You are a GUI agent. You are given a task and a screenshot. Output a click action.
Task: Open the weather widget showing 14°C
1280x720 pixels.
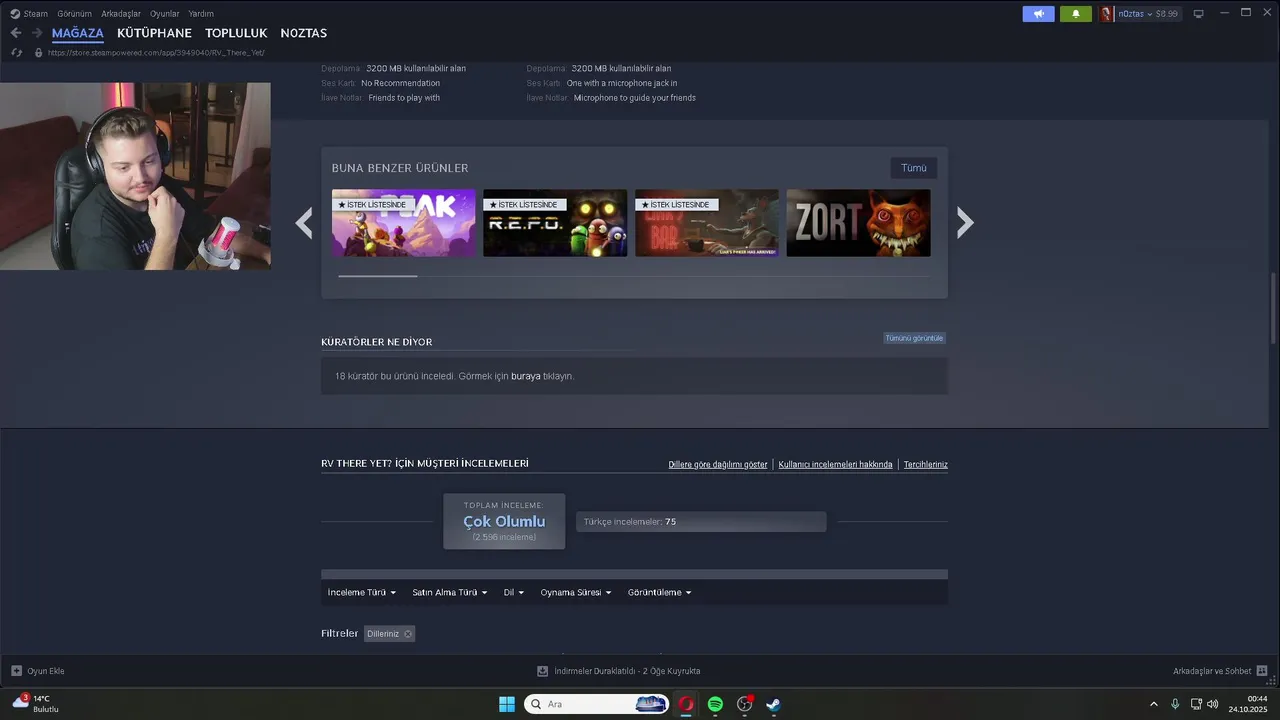tap(35, 704)
